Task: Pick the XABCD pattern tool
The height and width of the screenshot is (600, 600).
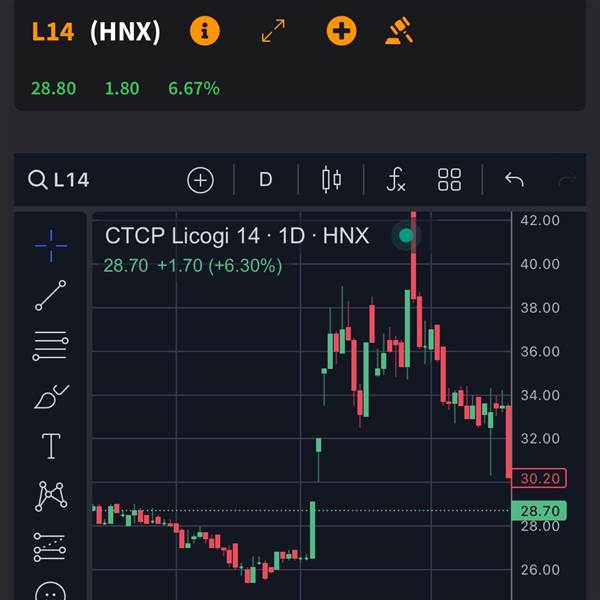Action: [51, 496]
